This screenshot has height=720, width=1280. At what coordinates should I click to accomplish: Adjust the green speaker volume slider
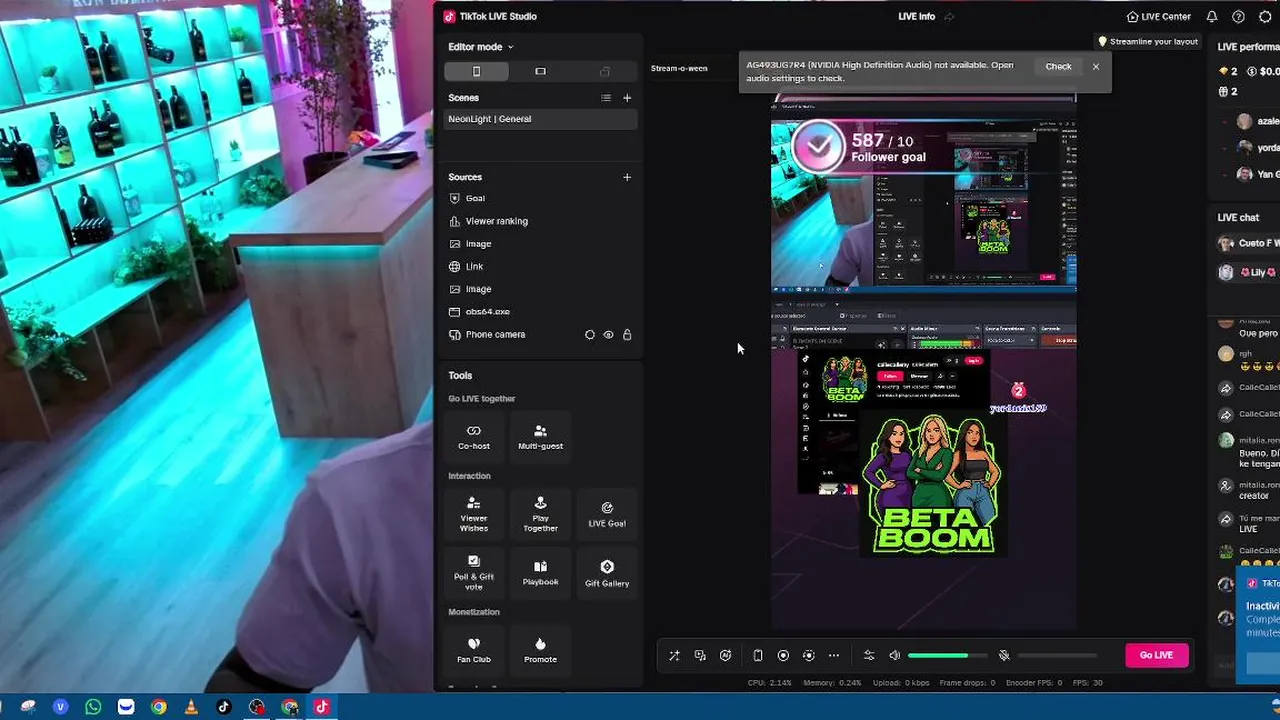click(x=948, y=656)
